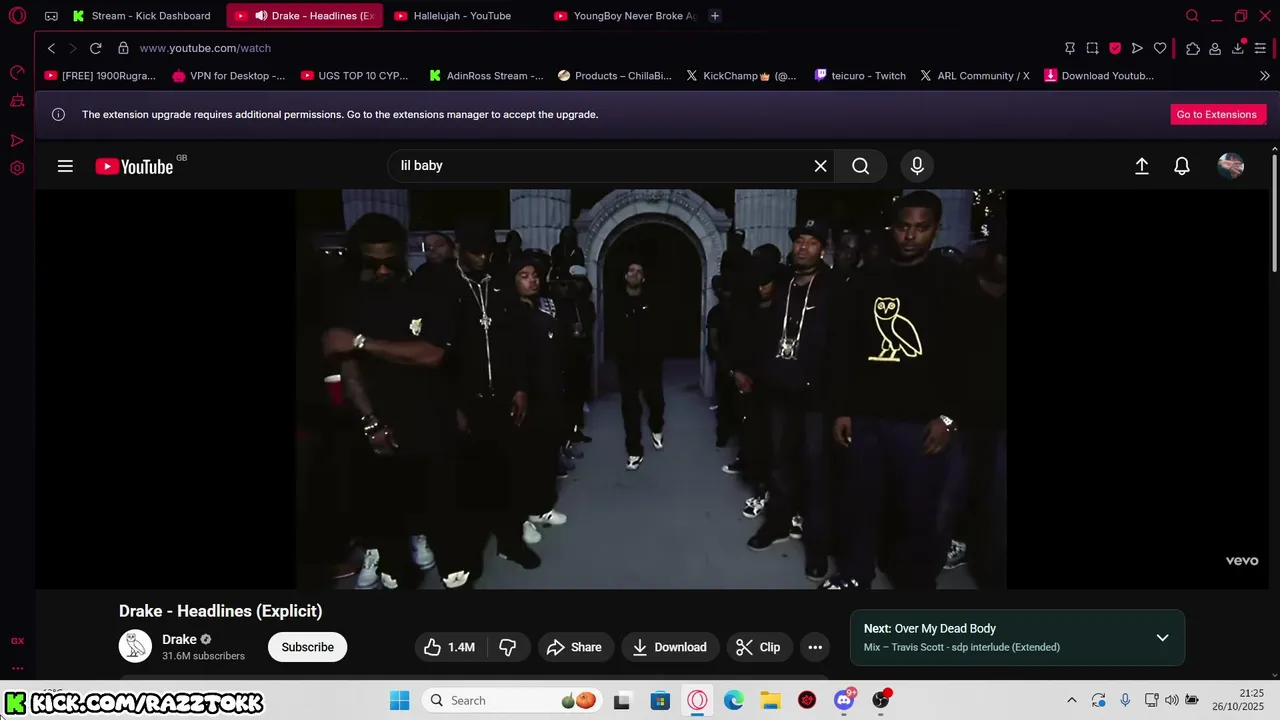Reload the current page
1280x720 pixels.
pyautogui.click(x=96, y=48)
